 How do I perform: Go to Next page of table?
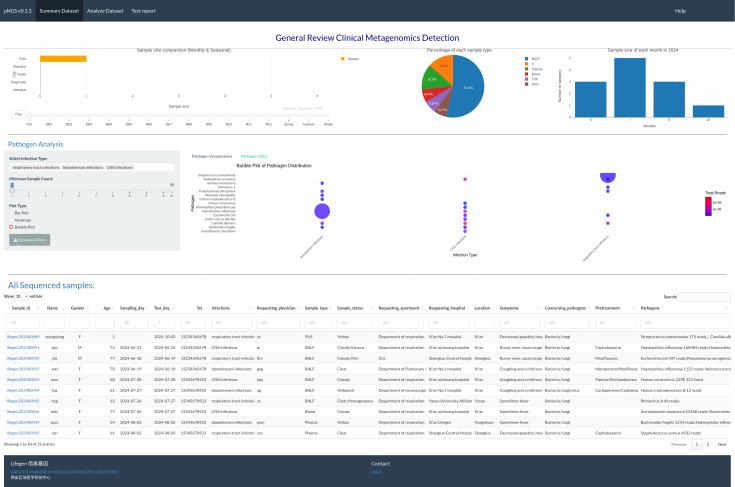(x=722, y=443)
